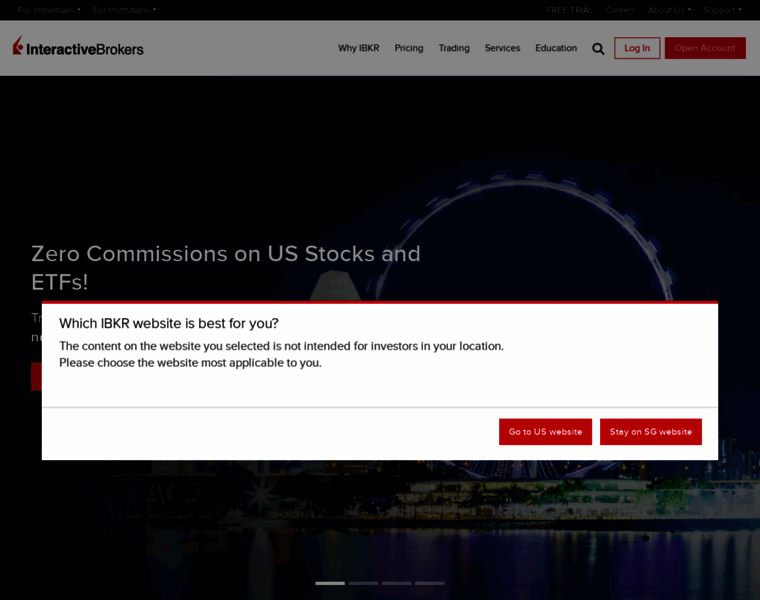Open the Why IBKR menu
This screenshot has height=600, width=760.
pyautogui.click(x=359, y=48)
